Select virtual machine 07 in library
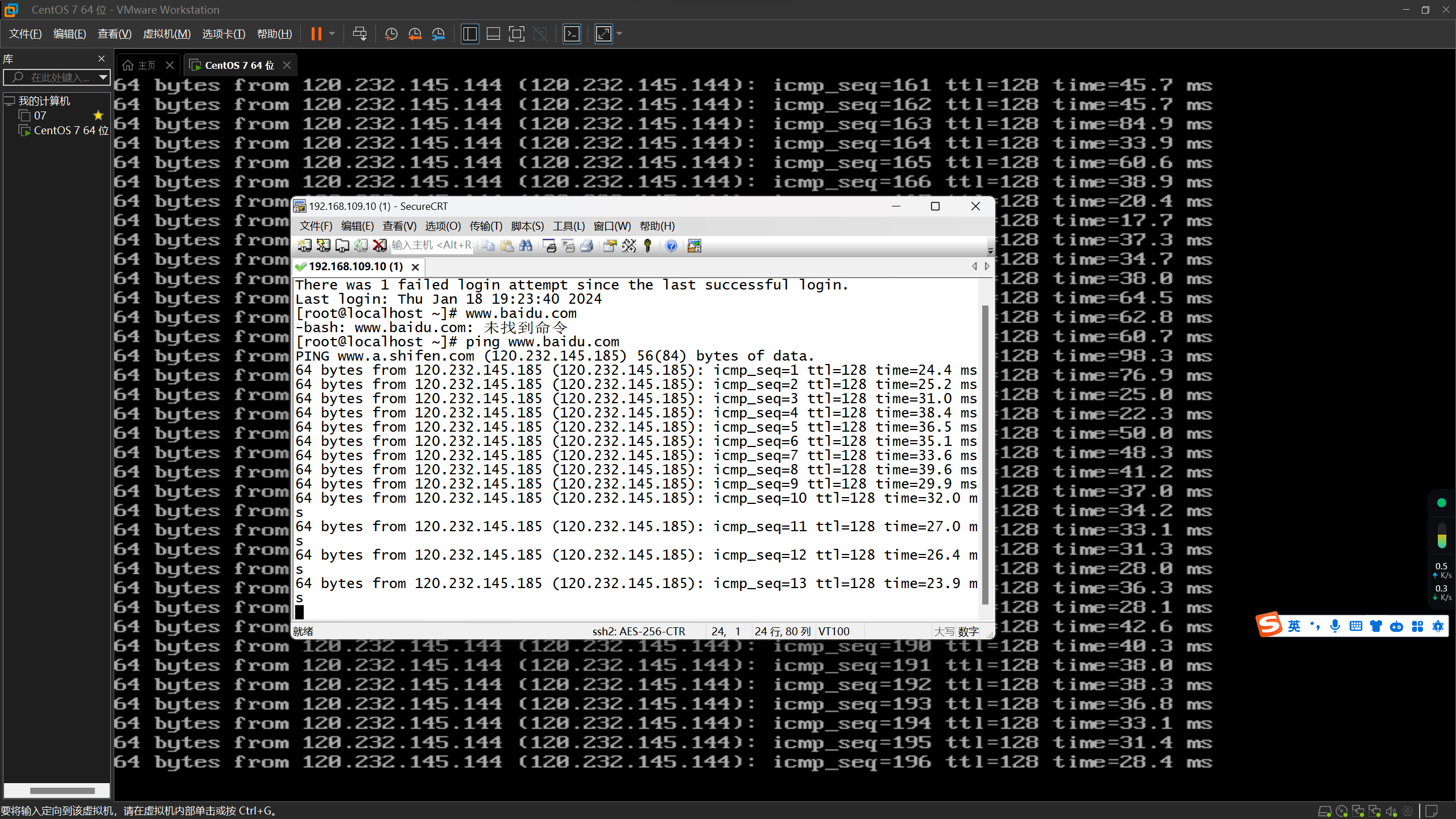1456x819 pixels. 40,115
